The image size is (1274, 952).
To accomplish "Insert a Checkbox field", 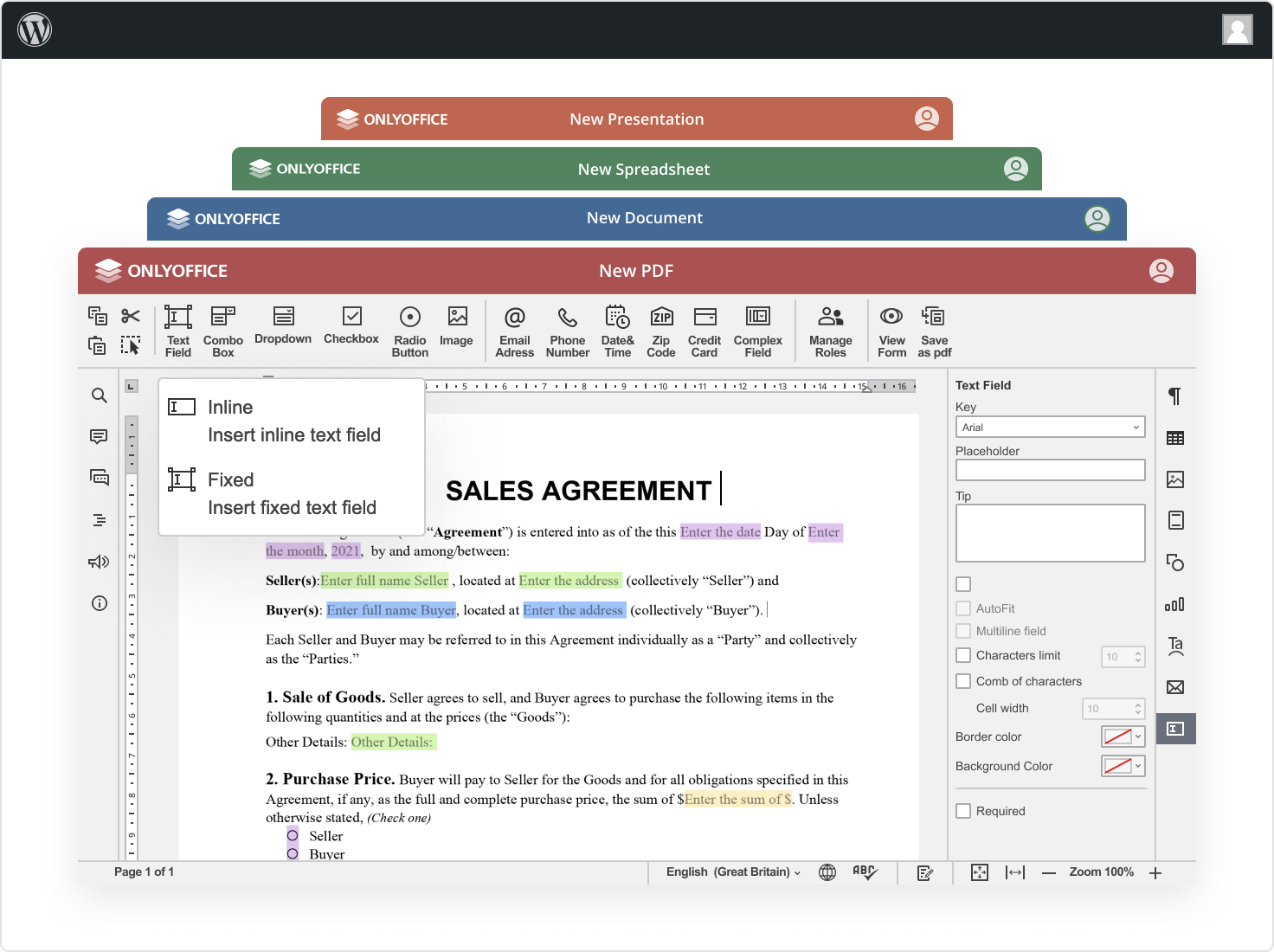I will pos(351,325).
